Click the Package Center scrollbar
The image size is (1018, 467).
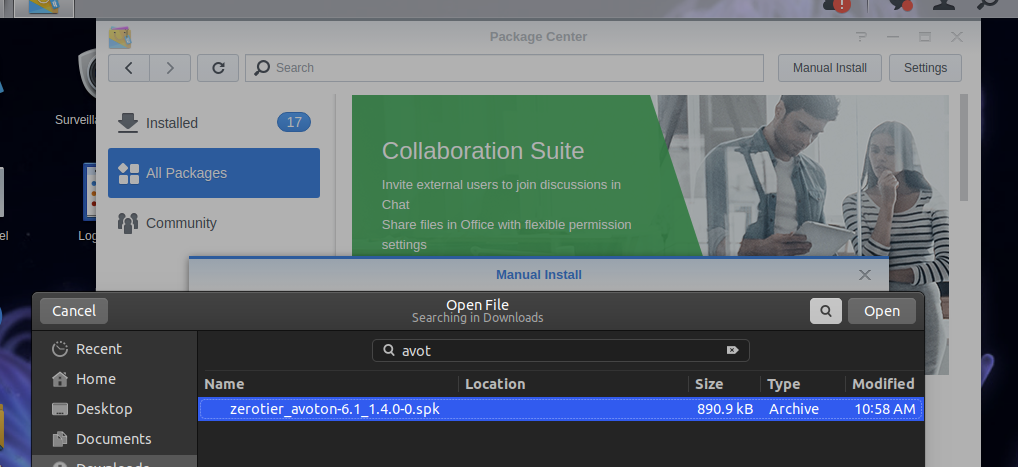(963, 147)
